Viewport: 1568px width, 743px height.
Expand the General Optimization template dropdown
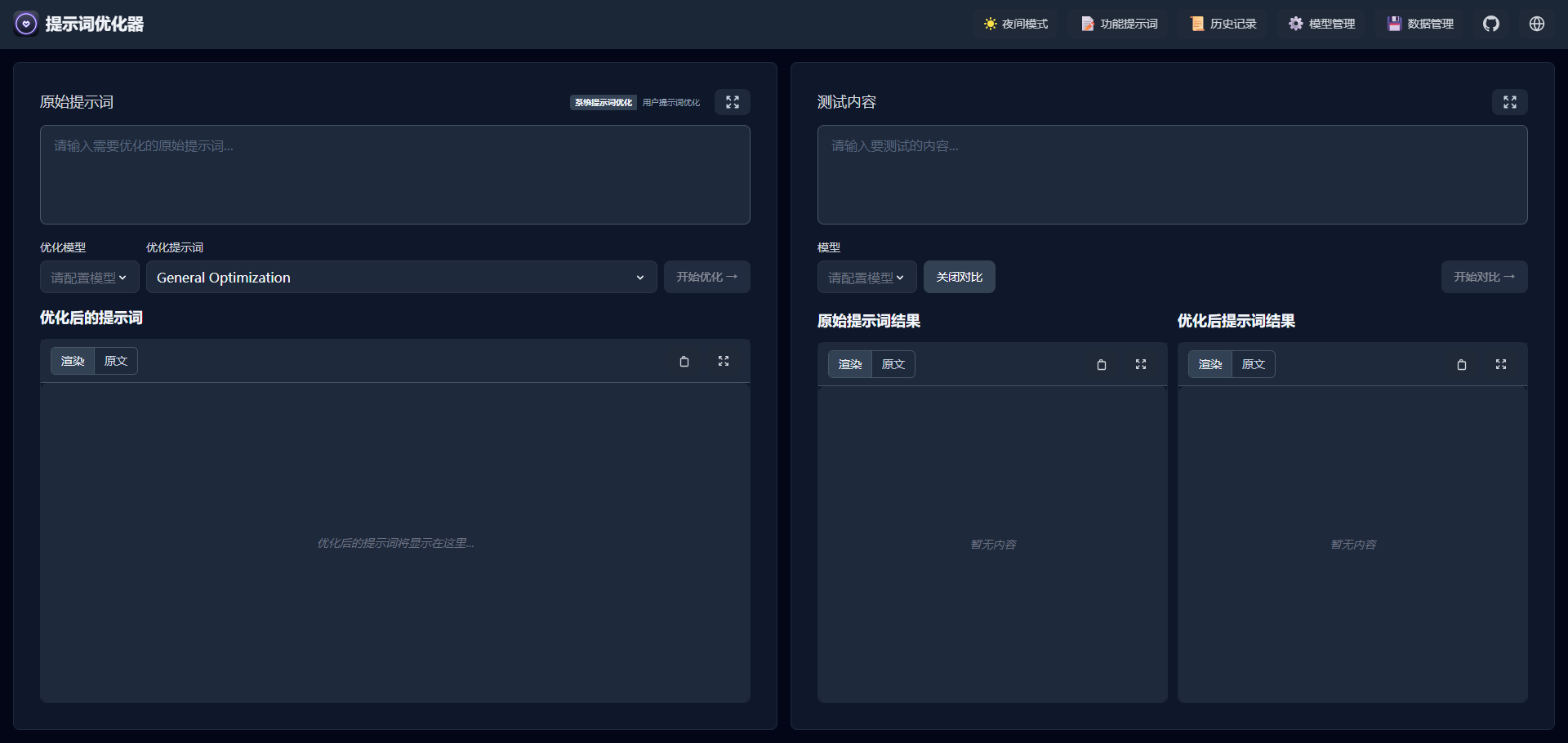(401, 278)
